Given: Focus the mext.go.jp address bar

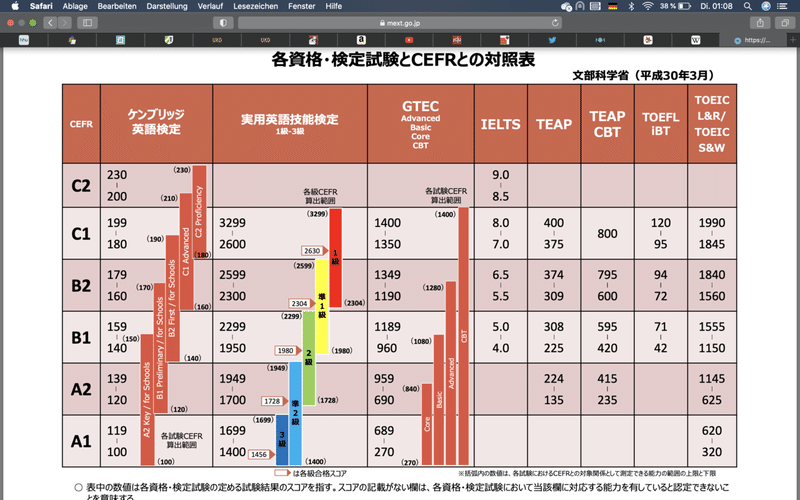Looking at the screenshot, I should [399, 23].
